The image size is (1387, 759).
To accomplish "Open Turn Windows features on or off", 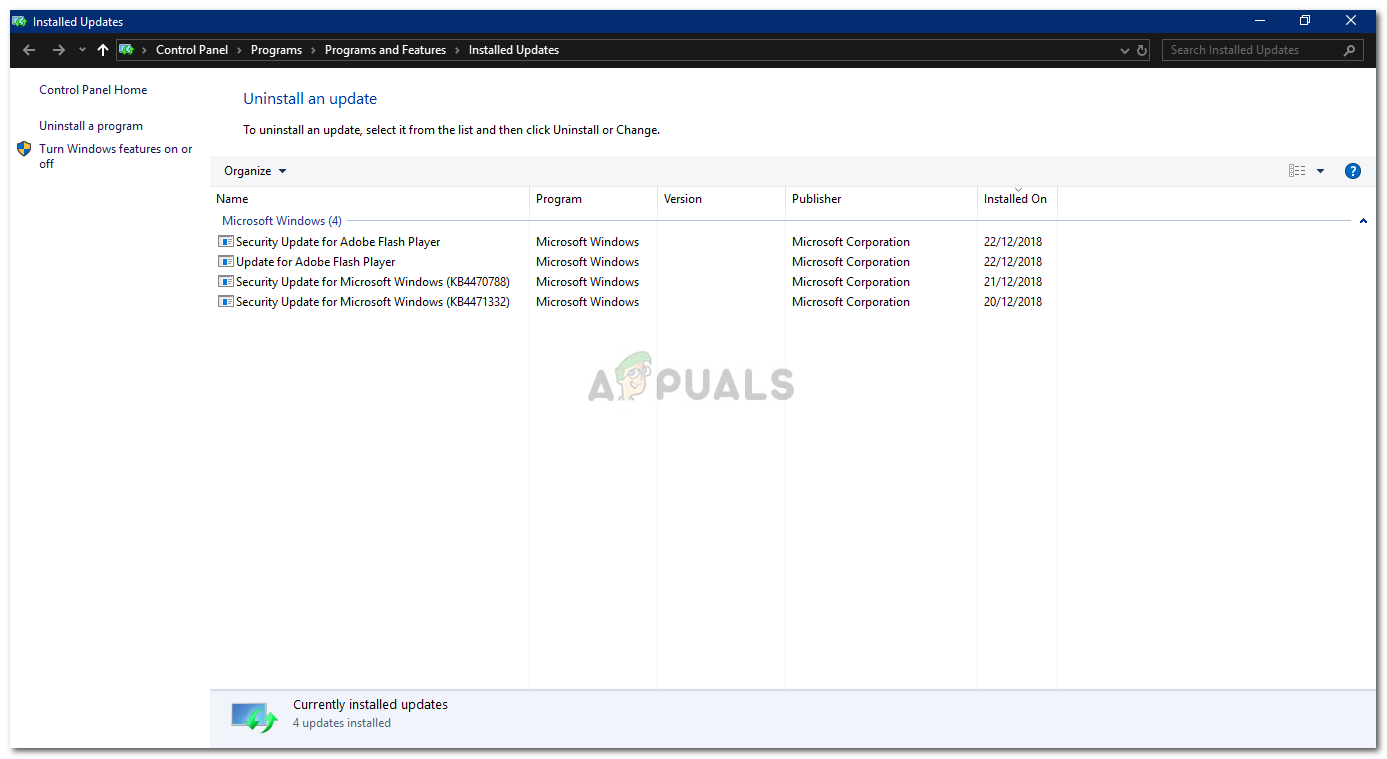I will click(x=116, y=156).
